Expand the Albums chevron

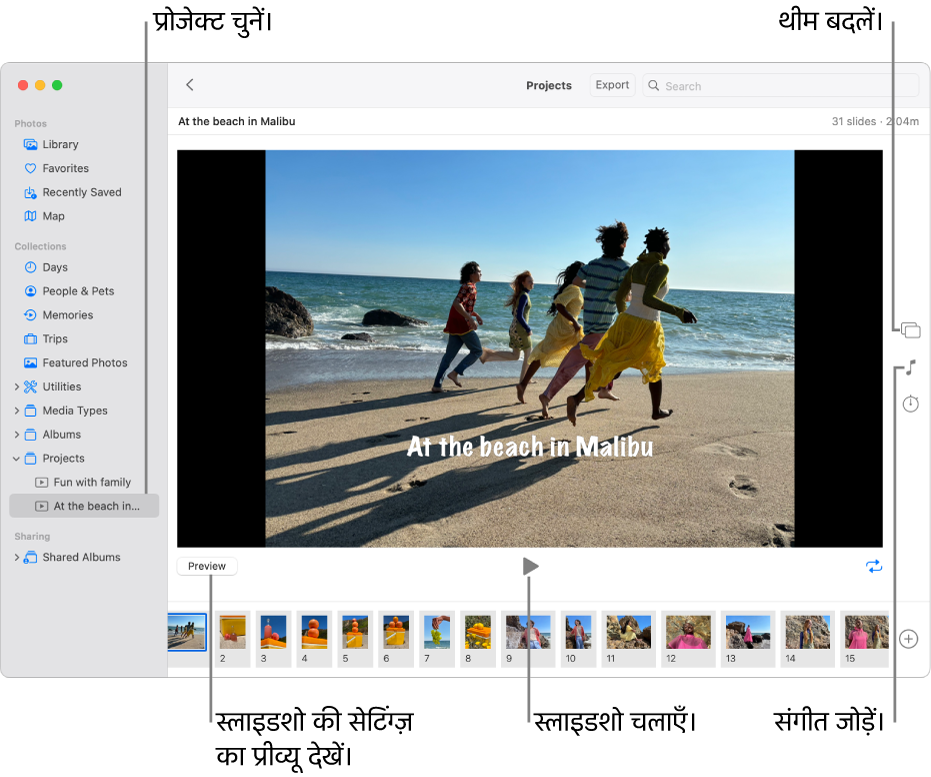(17, 435)
